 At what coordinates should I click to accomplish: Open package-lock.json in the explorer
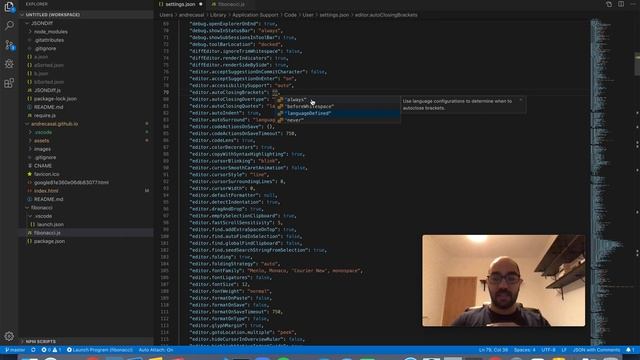tap(55, 99)
